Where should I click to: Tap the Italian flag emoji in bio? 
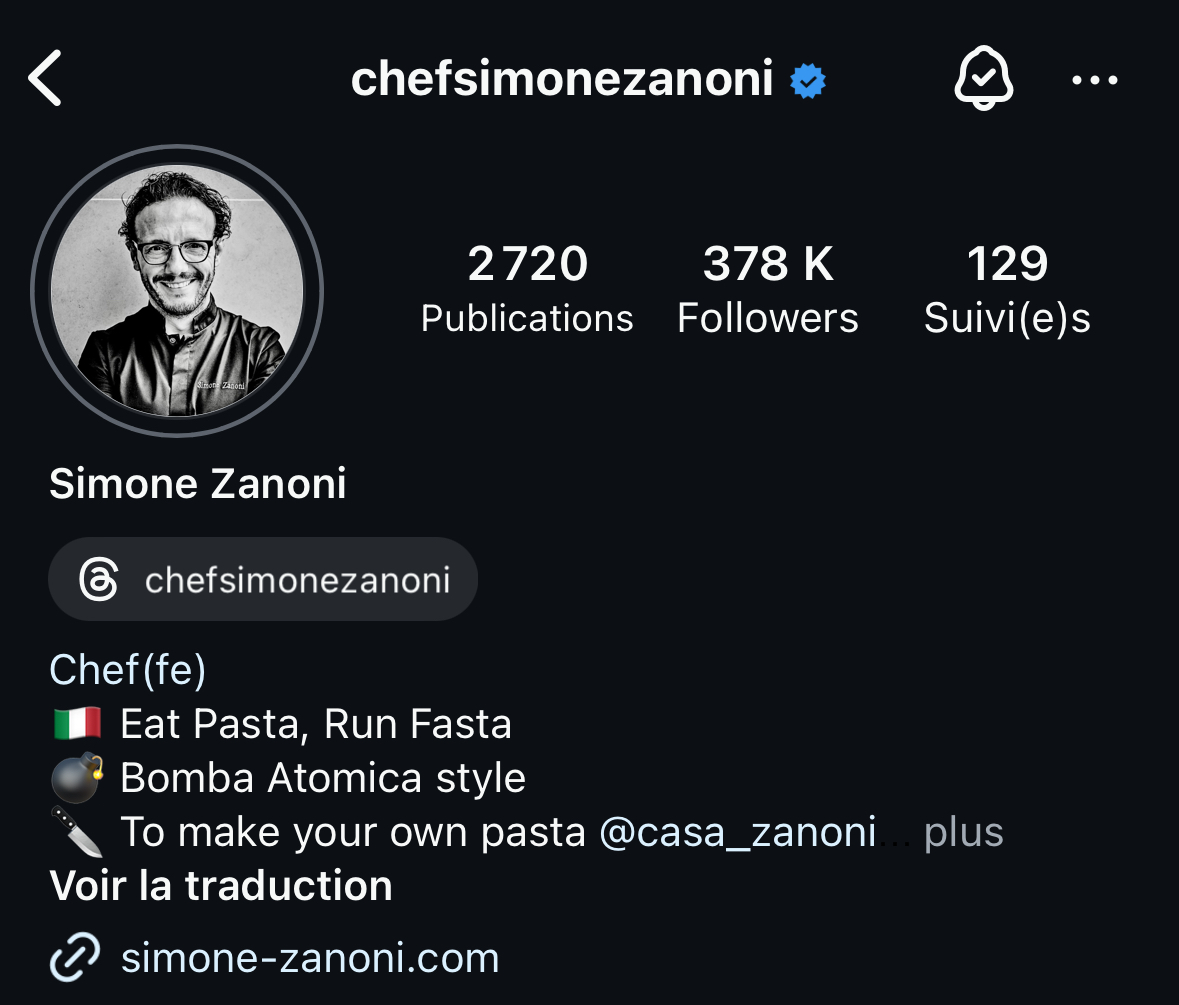click(77, 723)
